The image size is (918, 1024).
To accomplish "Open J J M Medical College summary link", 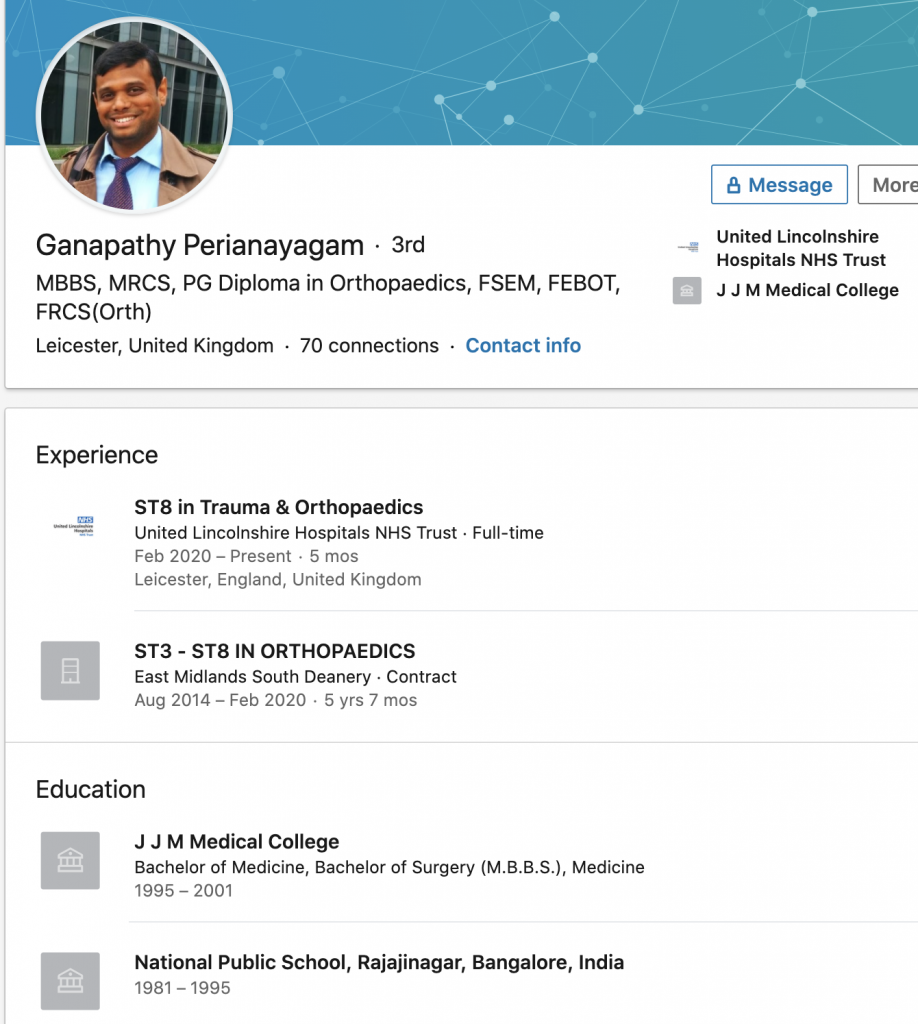I will (x=807, y=290).
